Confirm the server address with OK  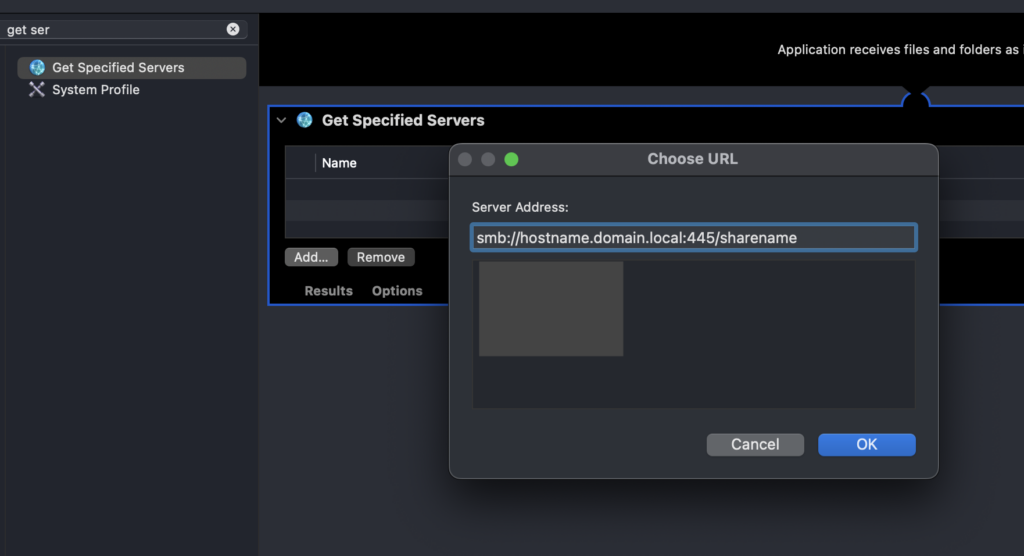tap(866, 444)
